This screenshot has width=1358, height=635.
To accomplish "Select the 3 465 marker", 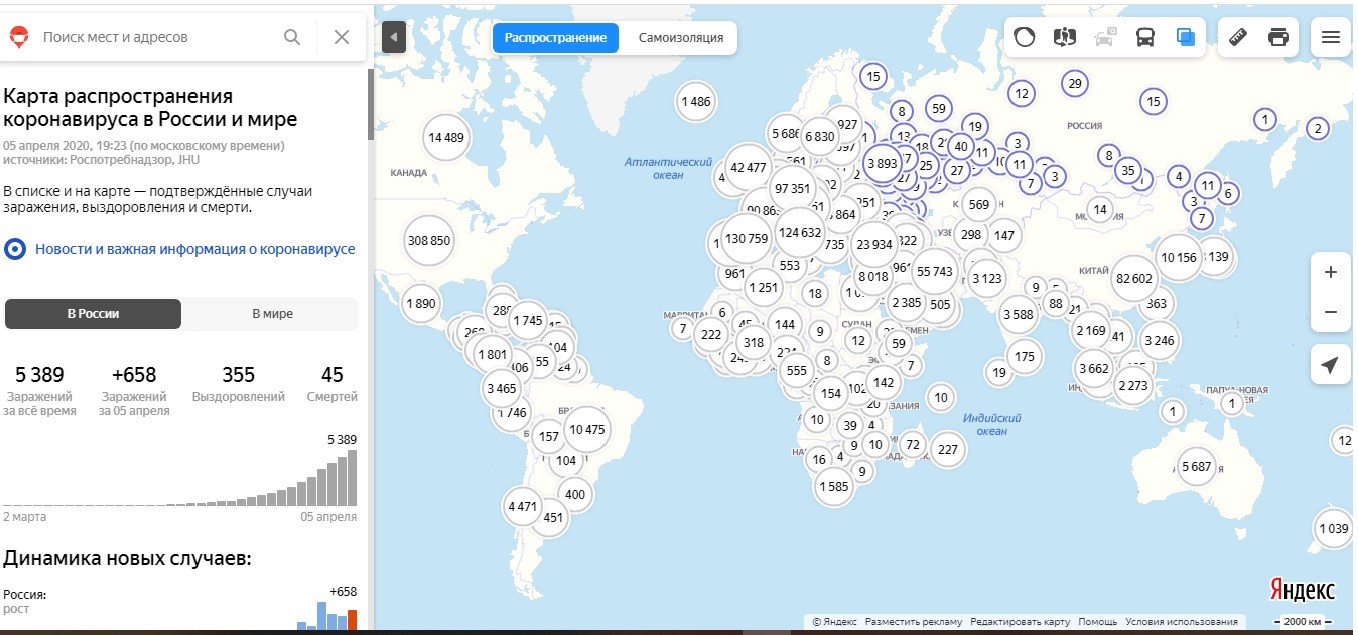I will [x=502, y=388].
